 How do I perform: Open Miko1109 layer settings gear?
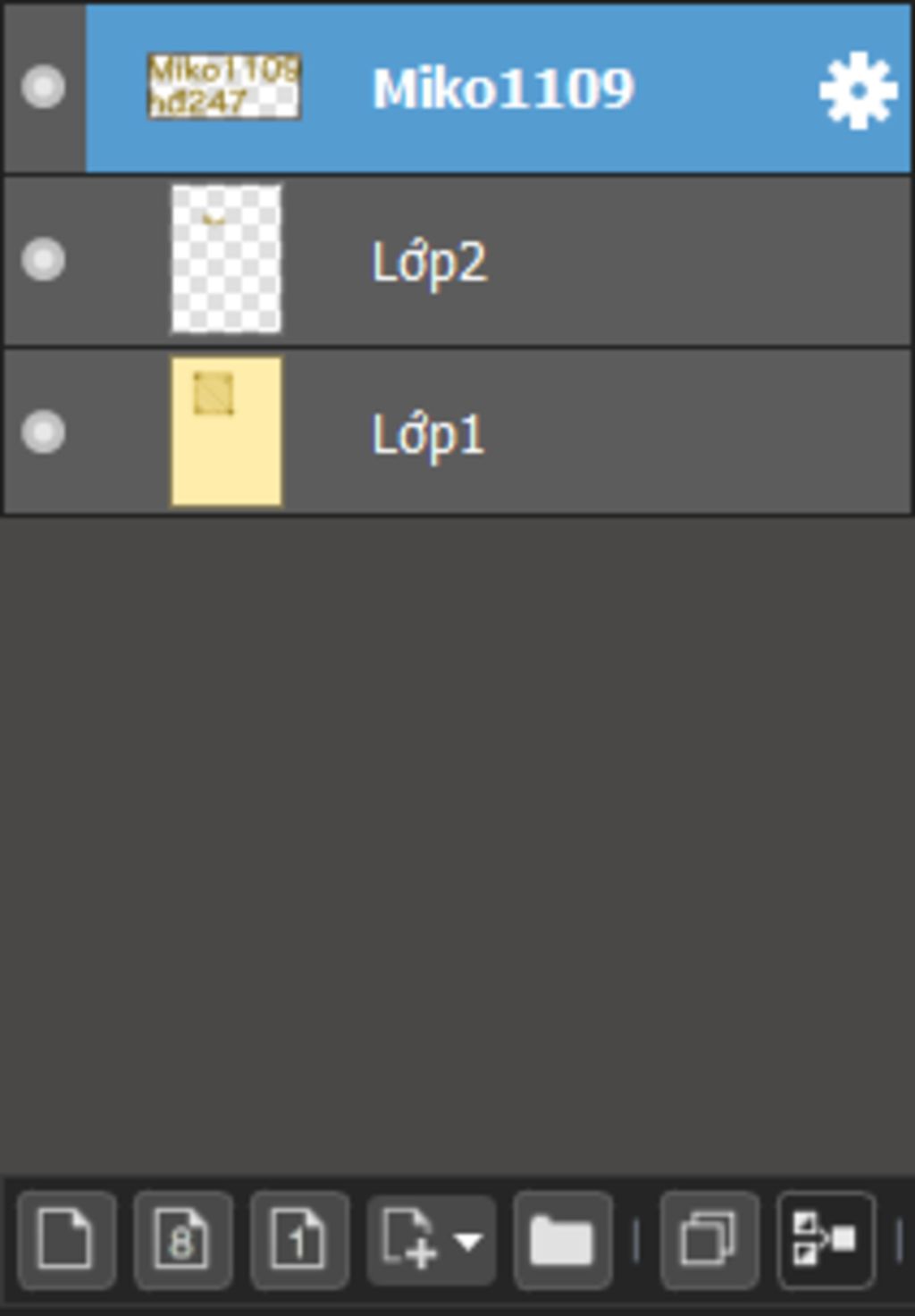pyautogui.click(x=858, y=89)
